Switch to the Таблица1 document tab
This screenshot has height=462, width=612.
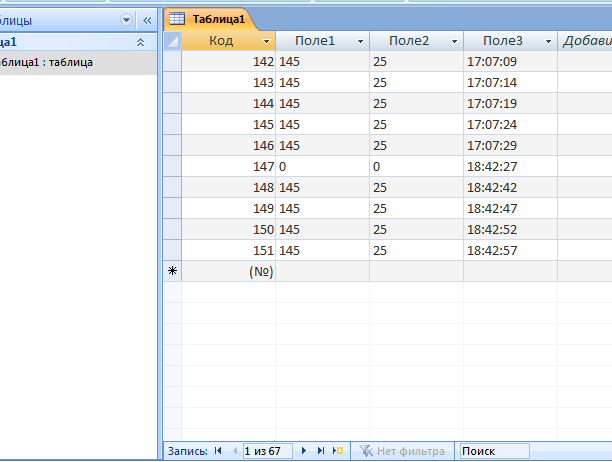tap(210, 19)
